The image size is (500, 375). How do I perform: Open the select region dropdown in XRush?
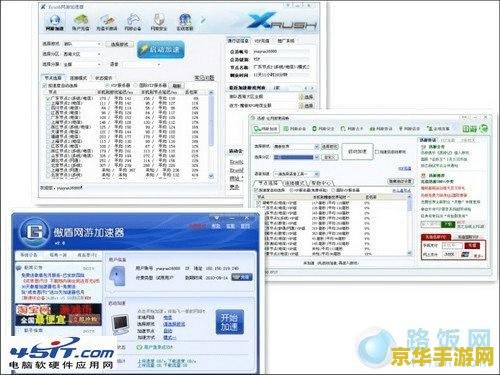click(82, 54)
